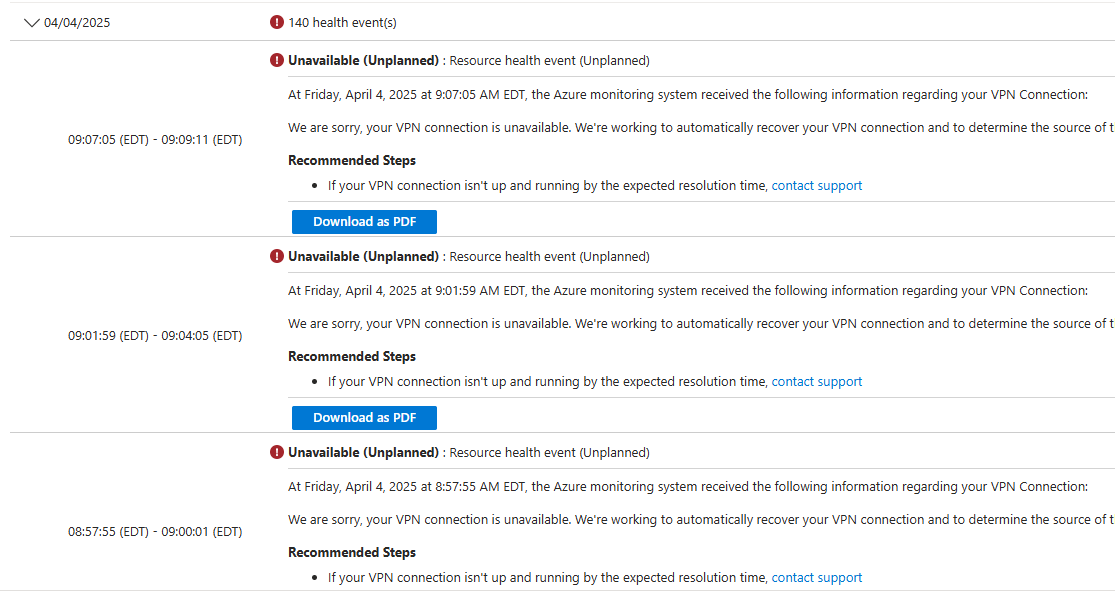This screenshot has height=595, width=1115.
Task: Collapse the 04/04/2025 date group chevron
Action: tap(31, 22)
